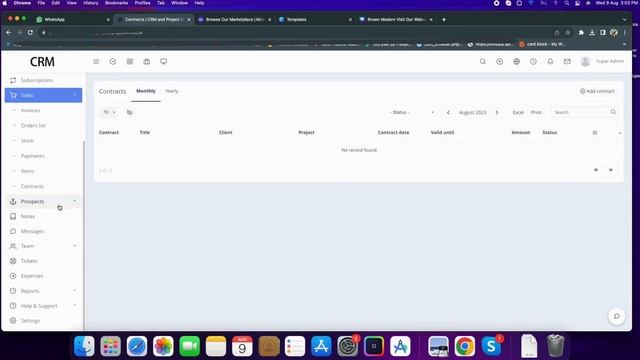This screenshot has height=360, width=640.
Task: Open Chrome Bookmarks menu
Action: click(x=116, y=3)
